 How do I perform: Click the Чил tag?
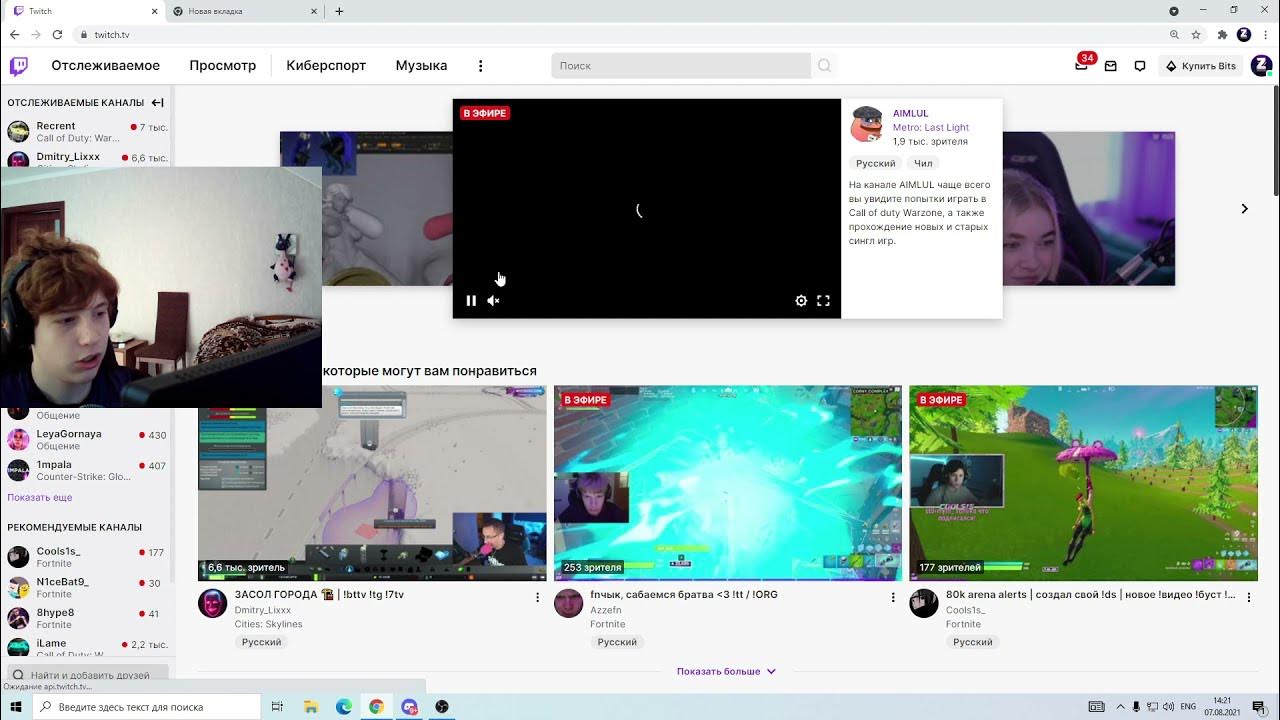(x=923, y=163)
